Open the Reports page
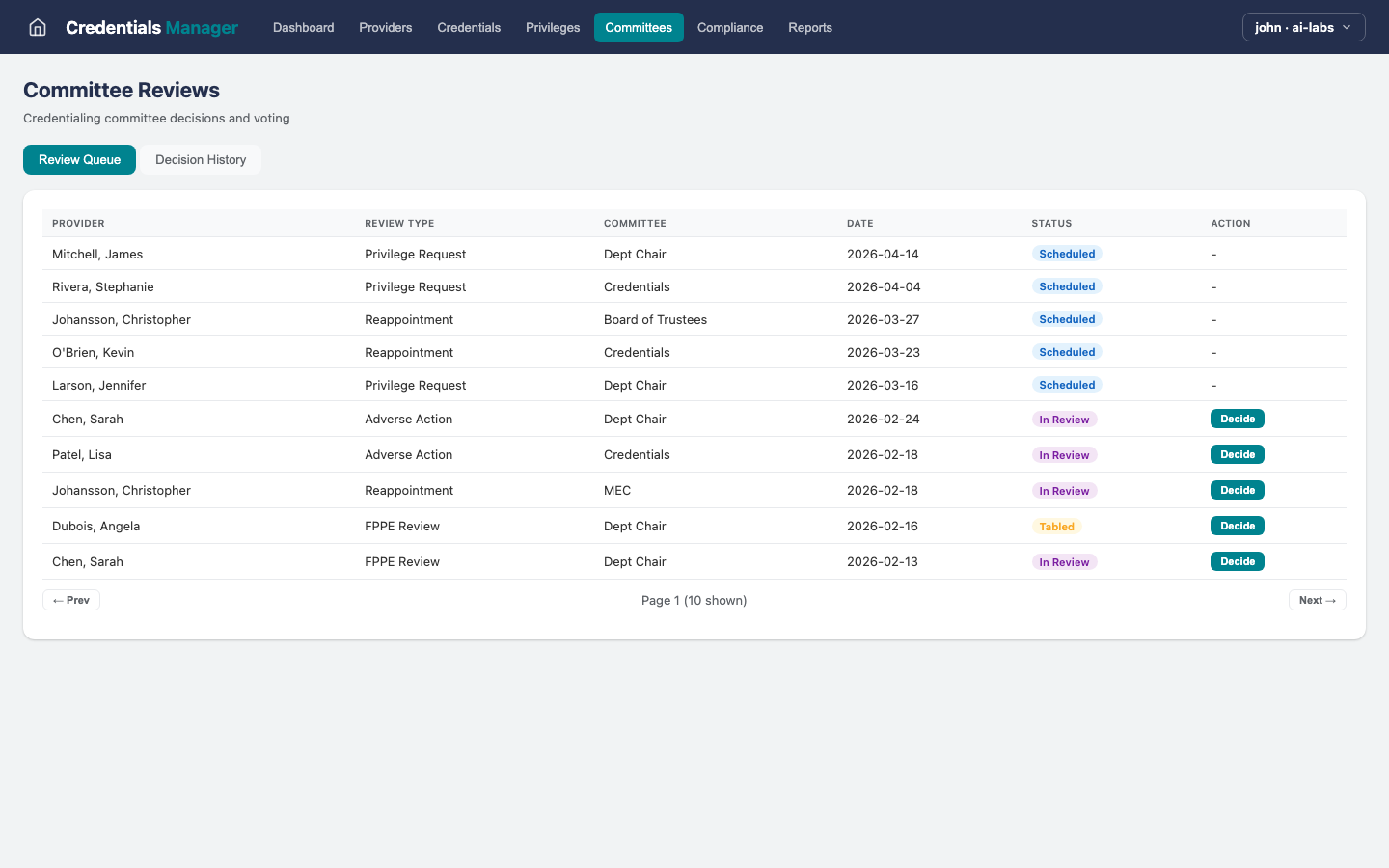Viewport: 1389px width, 868px height. (809, 27)
